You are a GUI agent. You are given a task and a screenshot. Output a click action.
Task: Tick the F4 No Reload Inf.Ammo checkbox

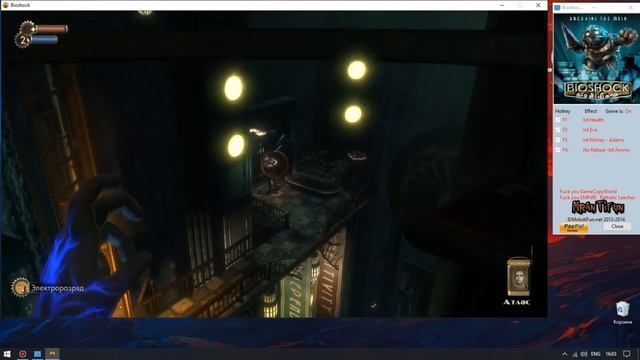tap(558, 150)
